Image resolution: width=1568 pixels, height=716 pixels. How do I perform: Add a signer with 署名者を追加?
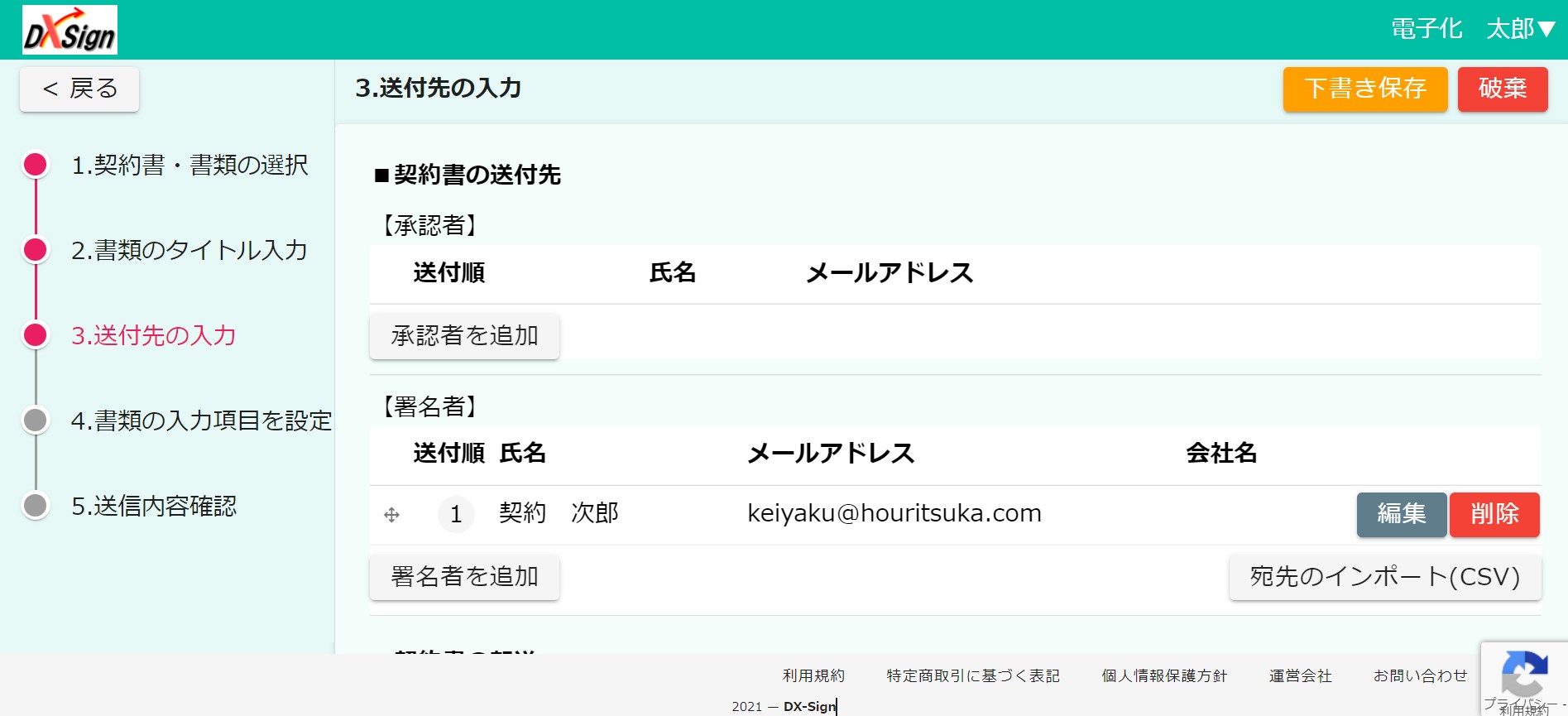click(464, 577)
